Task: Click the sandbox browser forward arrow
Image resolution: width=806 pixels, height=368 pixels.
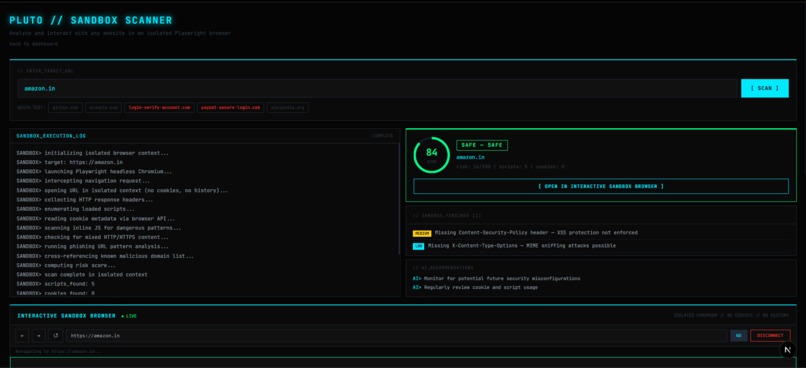Action: (39, 336)
